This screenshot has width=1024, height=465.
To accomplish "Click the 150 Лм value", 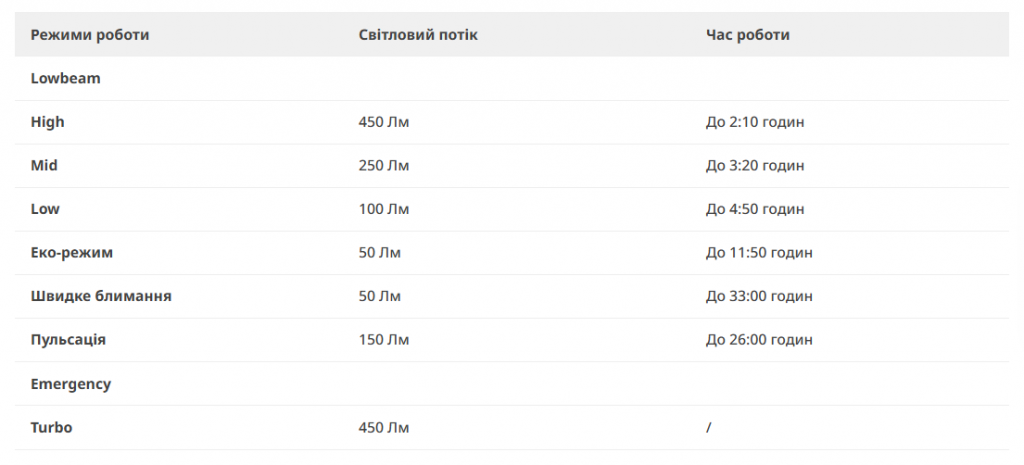I will tap(384, 340).
